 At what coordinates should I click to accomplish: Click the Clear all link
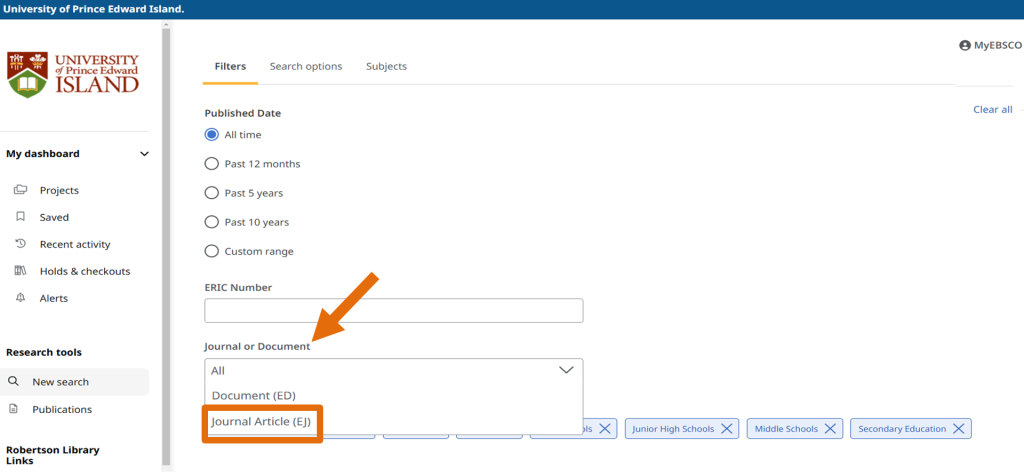tap(992, 110)
